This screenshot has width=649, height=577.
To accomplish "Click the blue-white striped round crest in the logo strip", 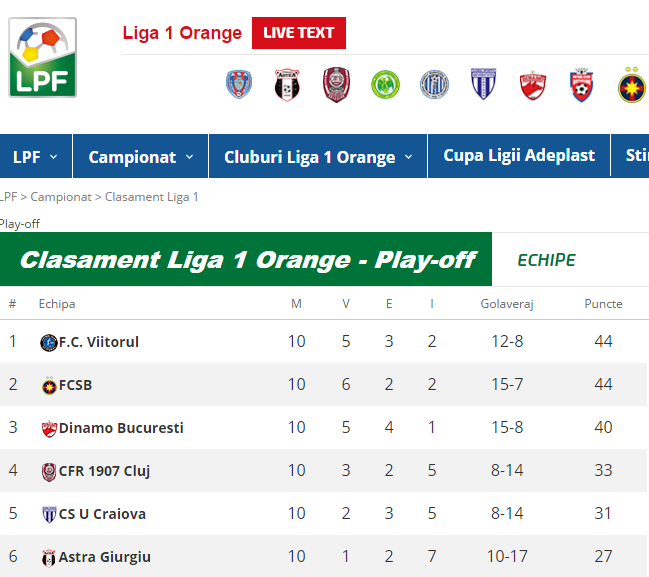I will pyautogui.click(x=434, y=85).
